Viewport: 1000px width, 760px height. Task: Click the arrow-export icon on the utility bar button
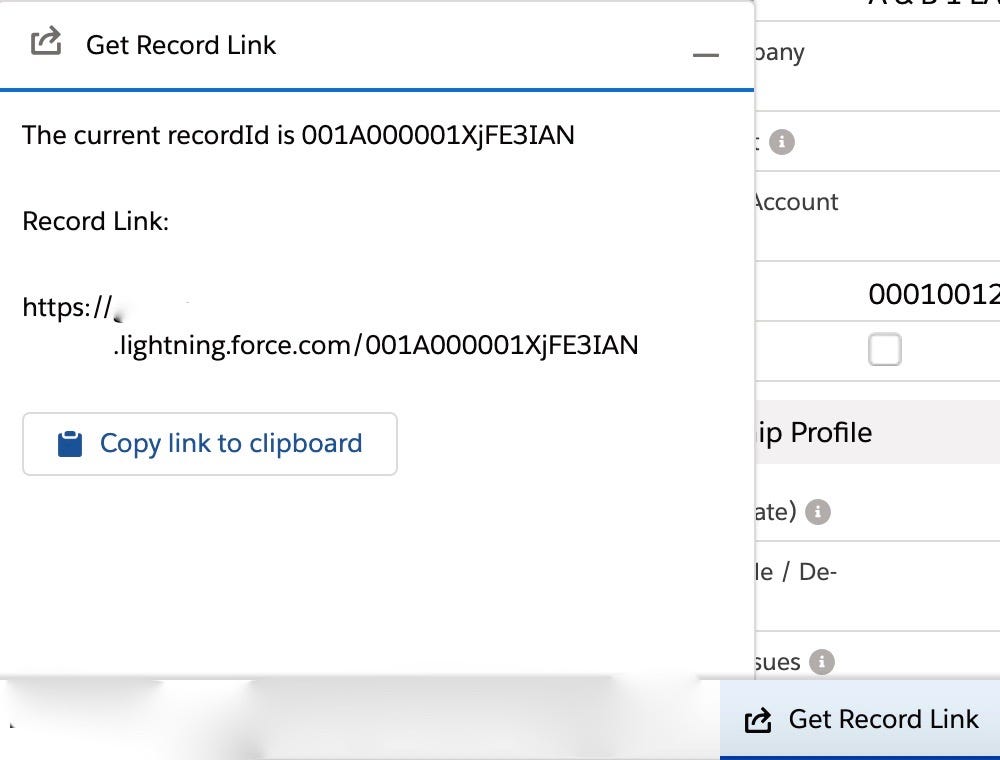coord(757,719)
